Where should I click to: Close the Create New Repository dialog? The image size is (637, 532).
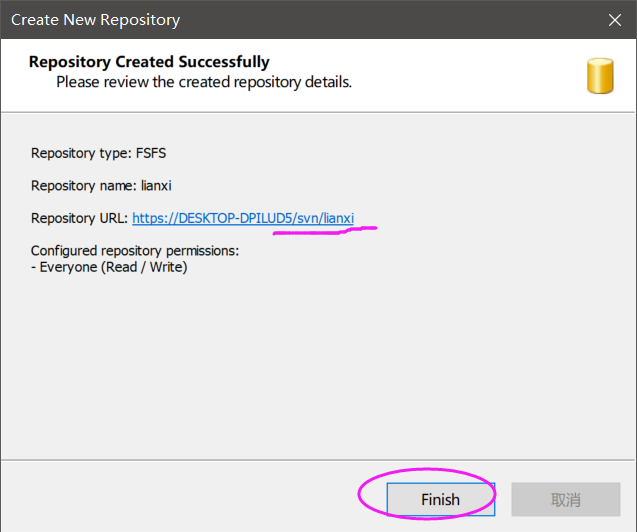coord(614,20)
